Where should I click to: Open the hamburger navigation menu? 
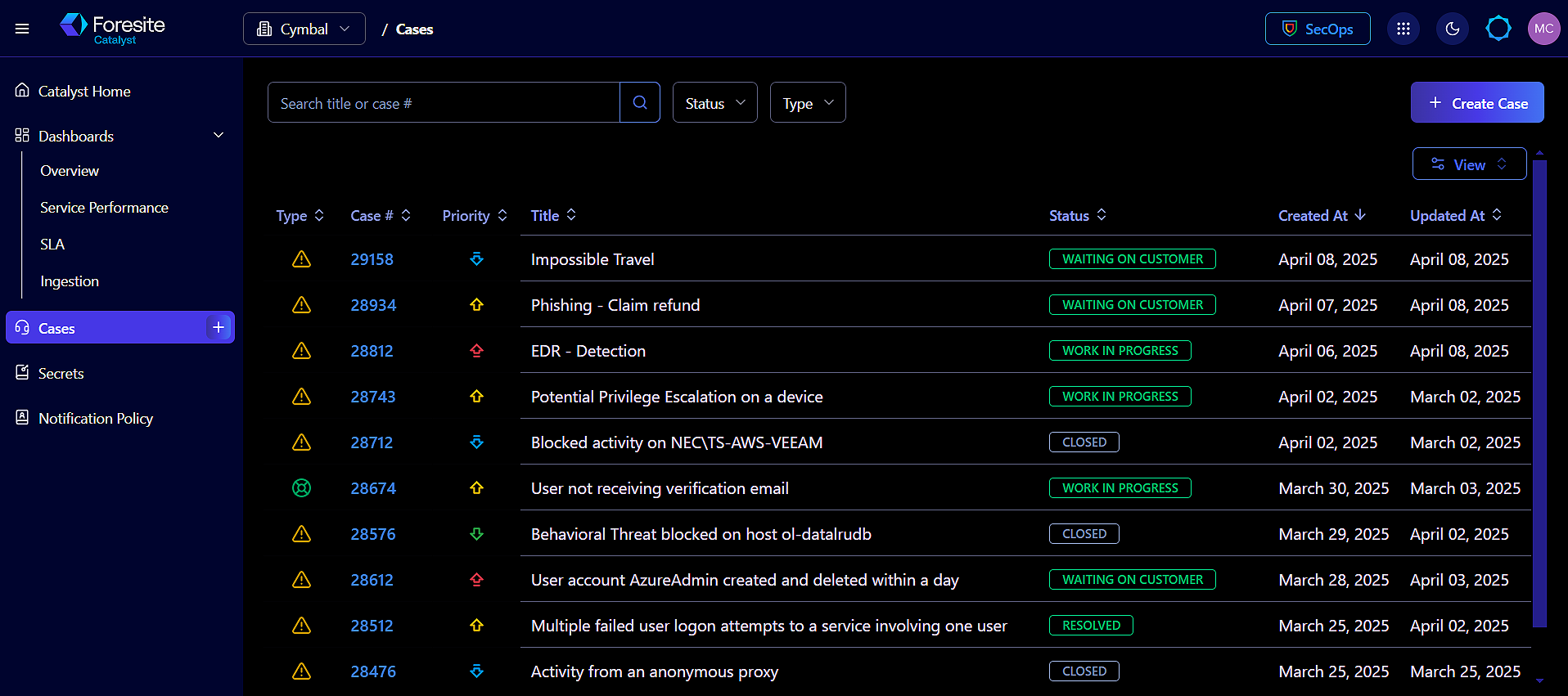click(22, 29)
